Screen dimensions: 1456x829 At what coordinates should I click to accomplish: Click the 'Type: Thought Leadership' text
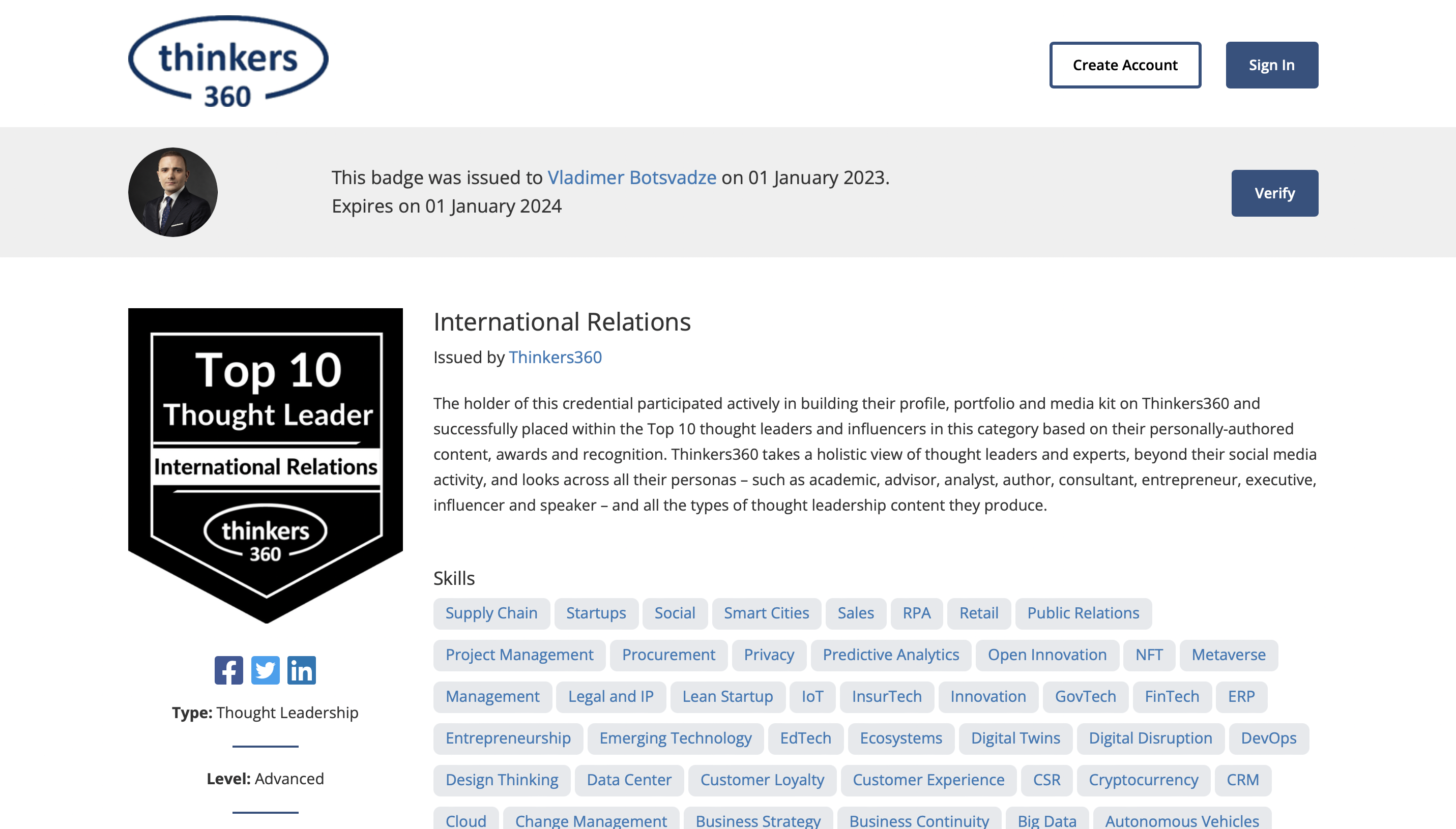[266, 713]
